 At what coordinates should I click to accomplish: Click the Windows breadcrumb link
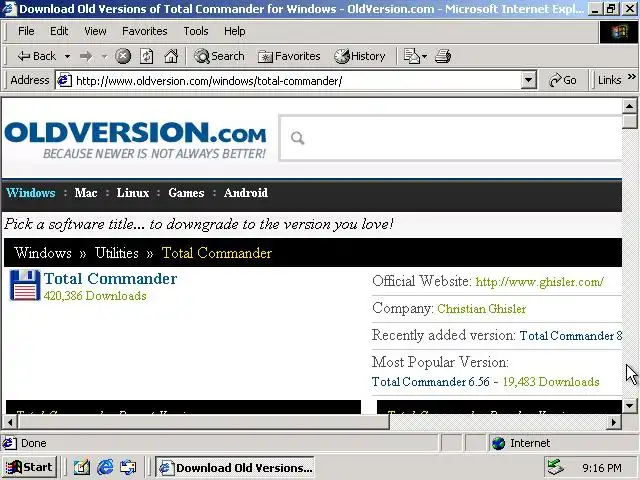click(x=43, y=253)
